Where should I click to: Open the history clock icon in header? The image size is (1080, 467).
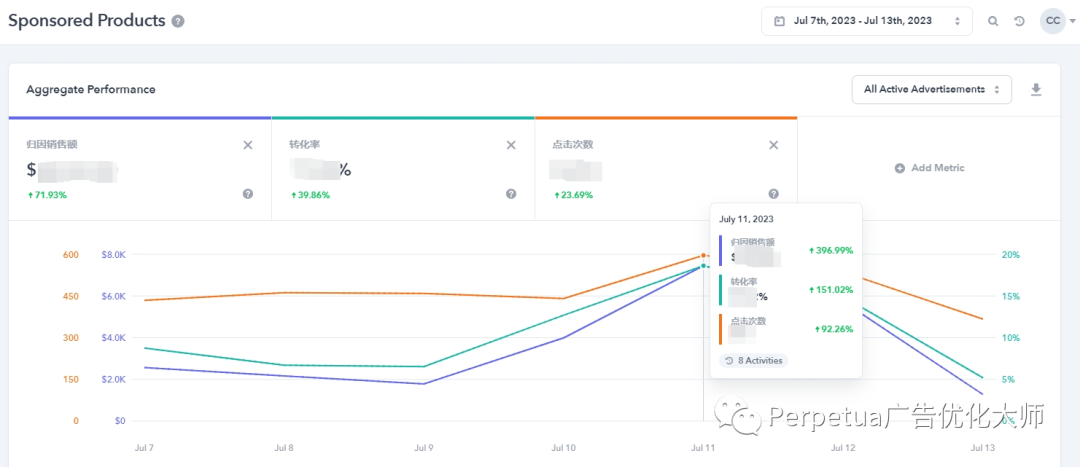1019,21
